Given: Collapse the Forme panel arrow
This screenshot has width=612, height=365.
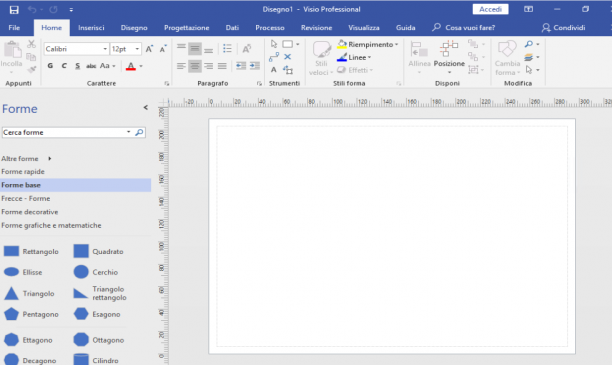Looking at the screenshot, I should tap(146, 107).
